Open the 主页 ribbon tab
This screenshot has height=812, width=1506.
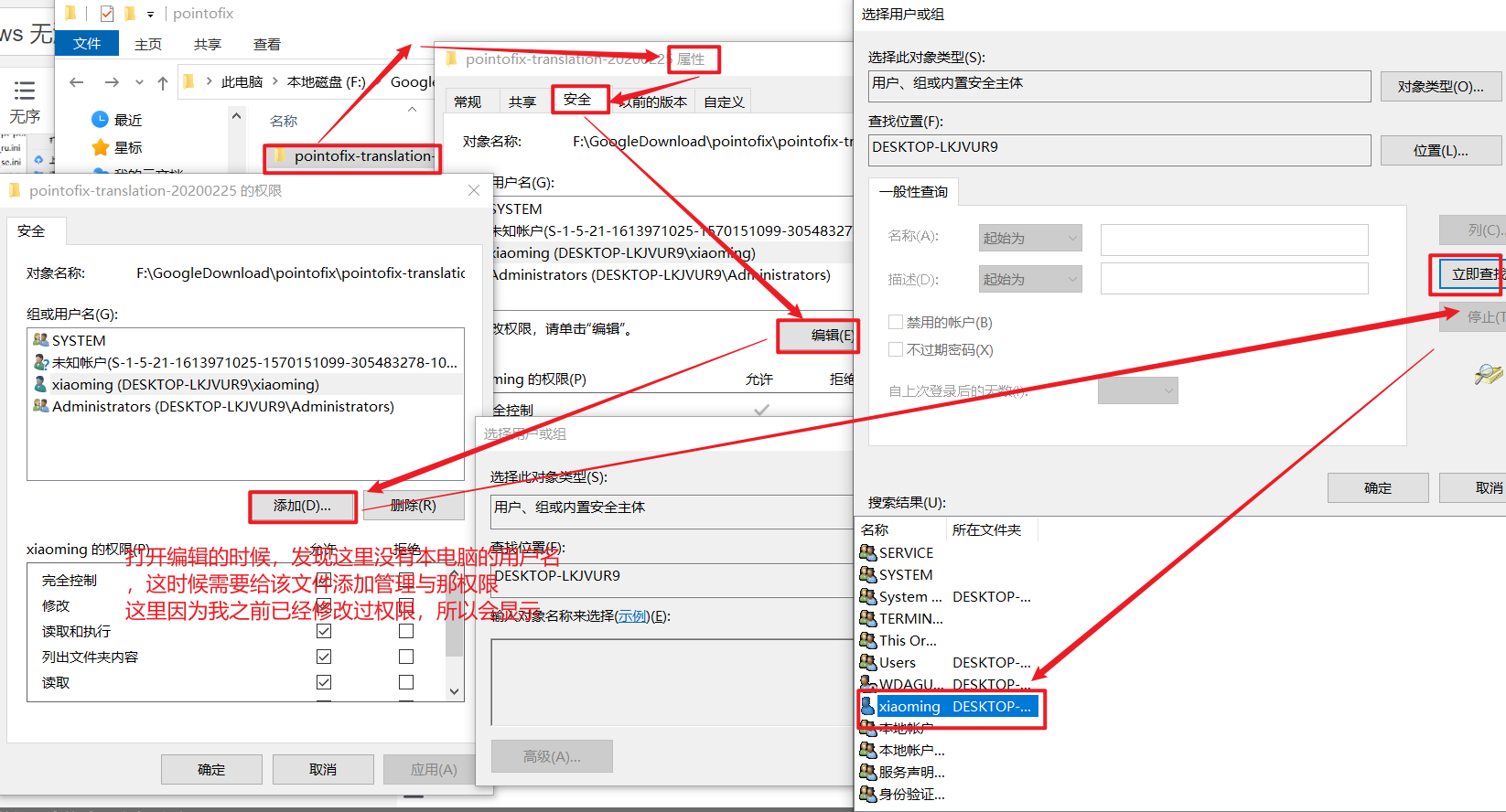point(148,44)
